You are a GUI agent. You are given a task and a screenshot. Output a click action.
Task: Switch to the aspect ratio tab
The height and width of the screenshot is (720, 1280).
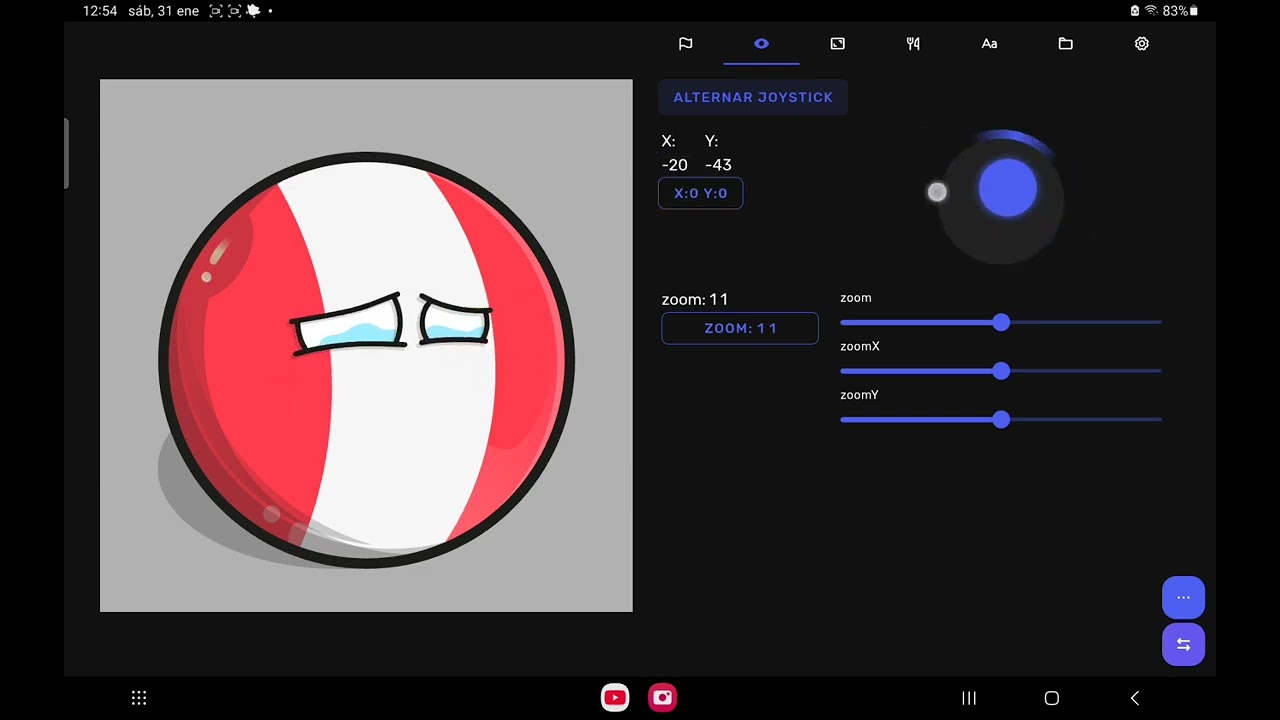[837, 44]
